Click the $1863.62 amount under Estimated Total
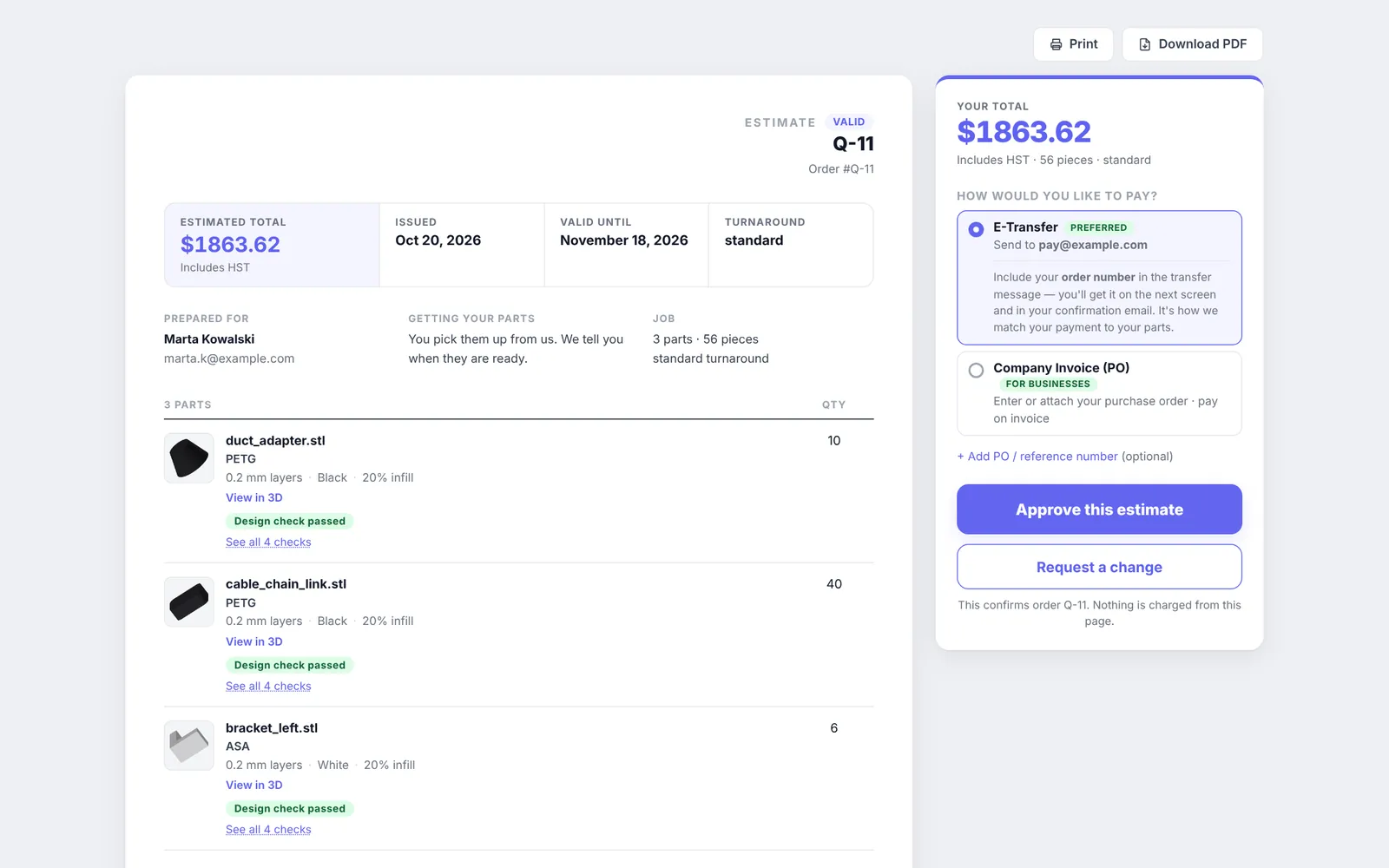The height and width of the screenshot is (868, 1389). (x=230, y=245)
